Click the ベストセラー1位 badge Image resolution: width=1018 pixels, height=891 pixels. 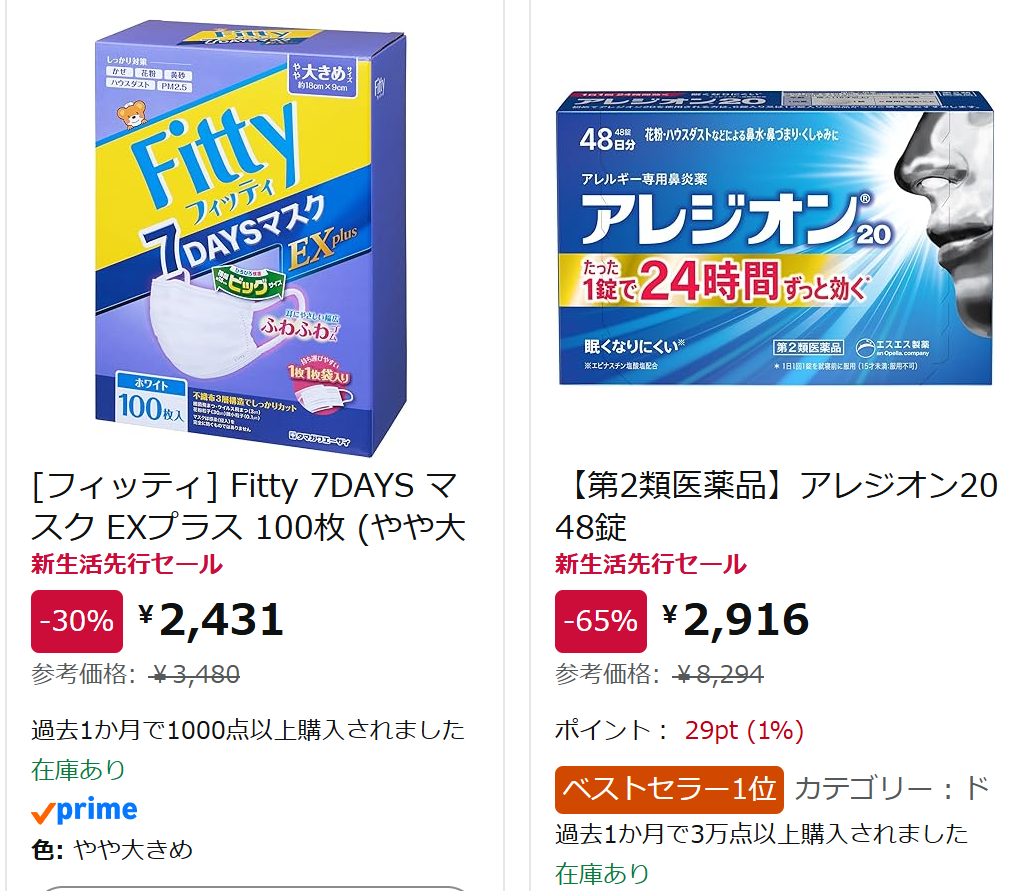pos(669,789)
